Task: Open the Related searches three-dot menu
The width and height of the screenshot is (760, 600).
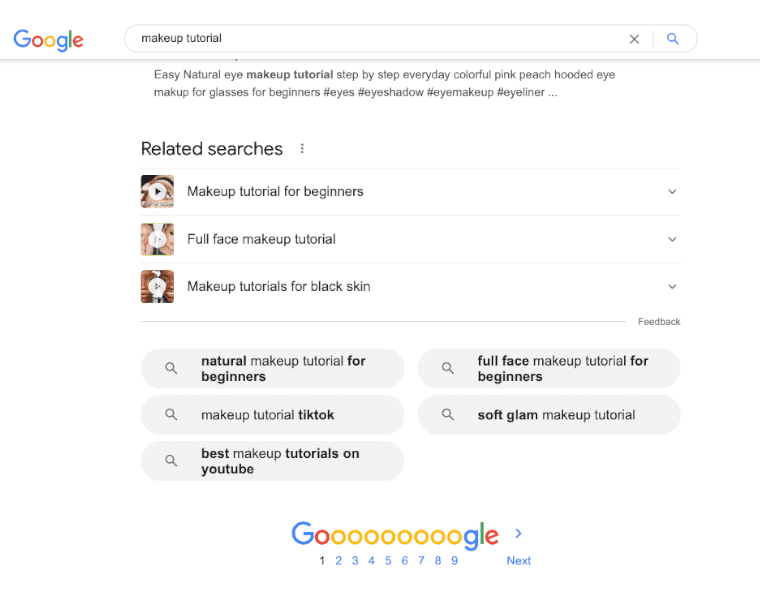Action: [x=302, y=149]
